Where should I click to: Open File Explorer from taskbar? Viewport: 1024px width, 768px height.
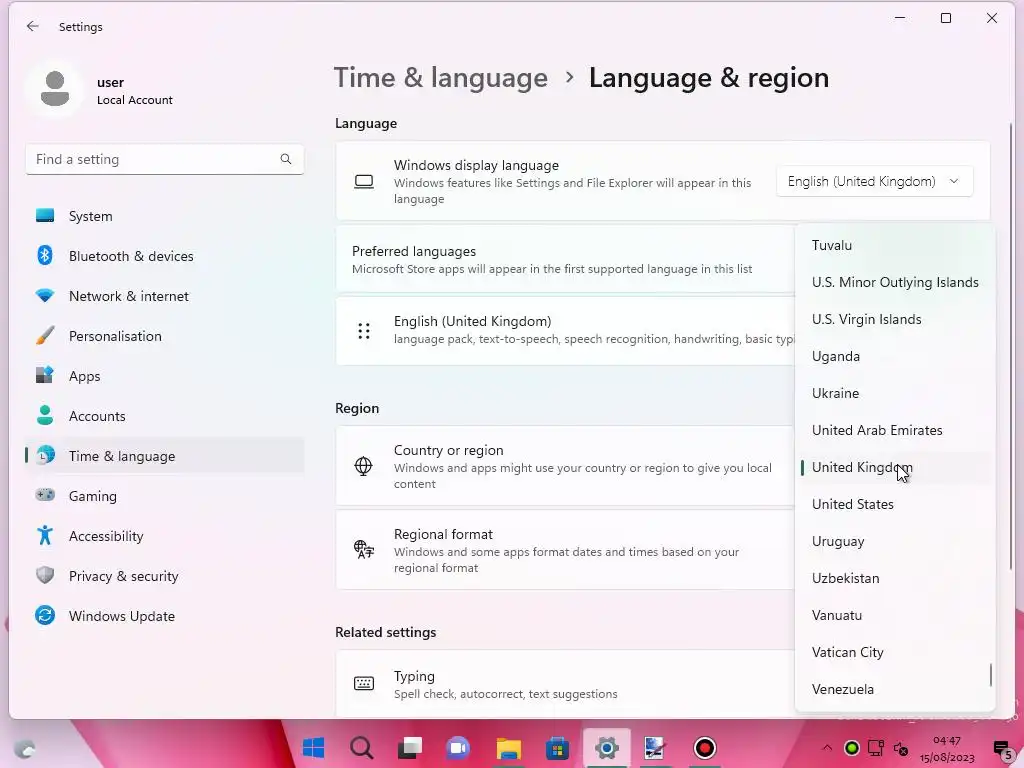[508, 748]
